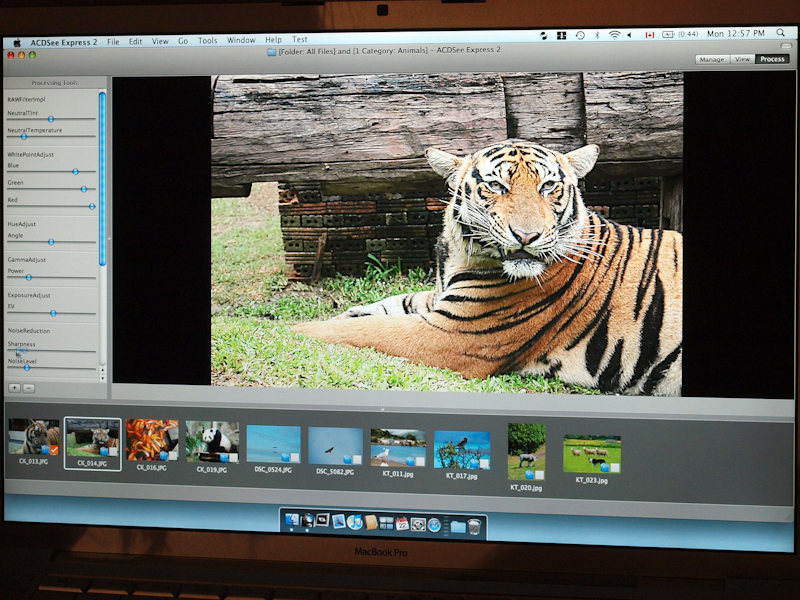Viewport: 800px width, 600px height.
Task: Launch iTunes from the Dock
Action: 355,522
